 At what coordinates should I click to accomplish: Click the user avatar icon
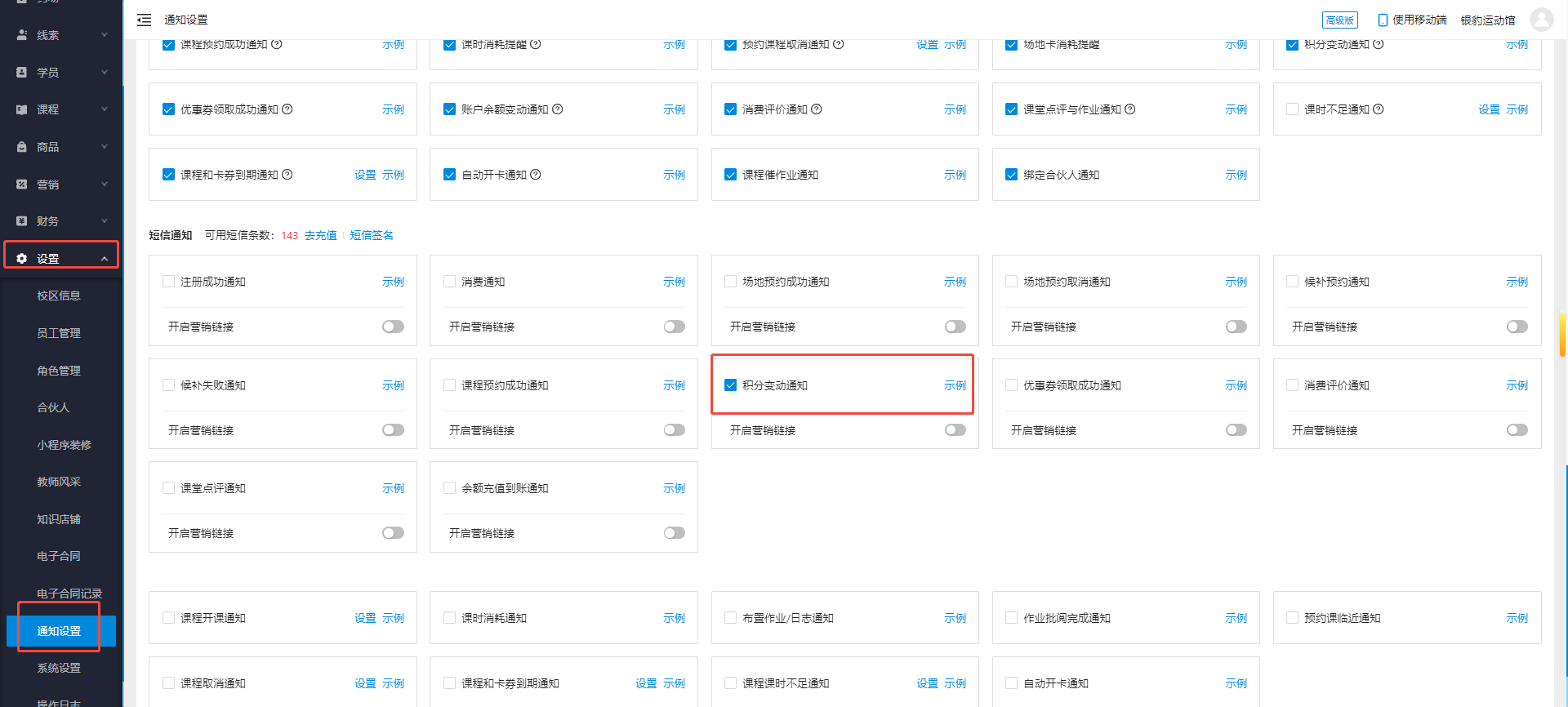(x=1541, y=20)
